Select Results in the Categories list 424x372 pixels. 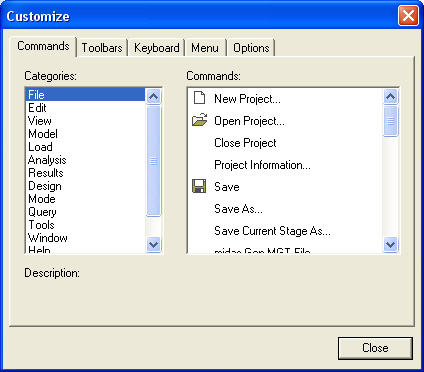tap(46, 173)
